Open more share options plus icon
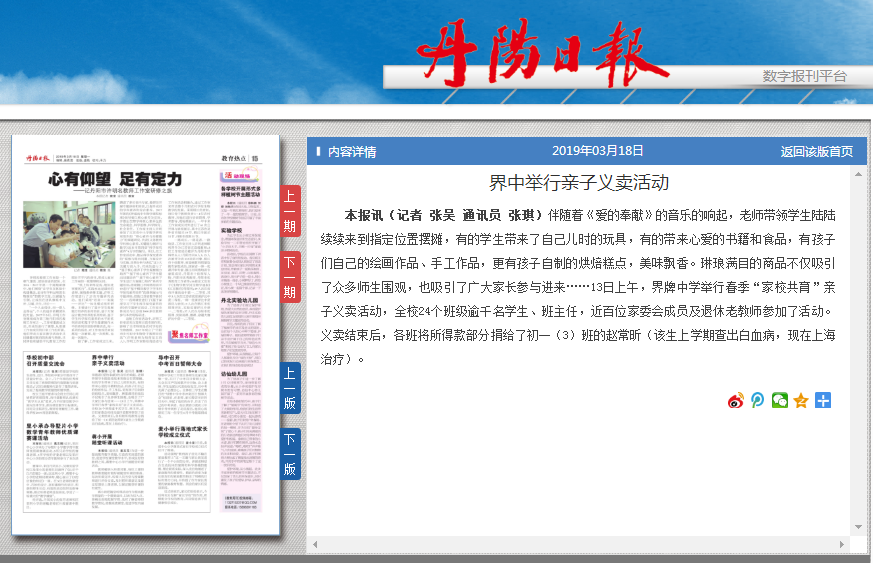This screenshot has width=873, height=563. point(823,400)
